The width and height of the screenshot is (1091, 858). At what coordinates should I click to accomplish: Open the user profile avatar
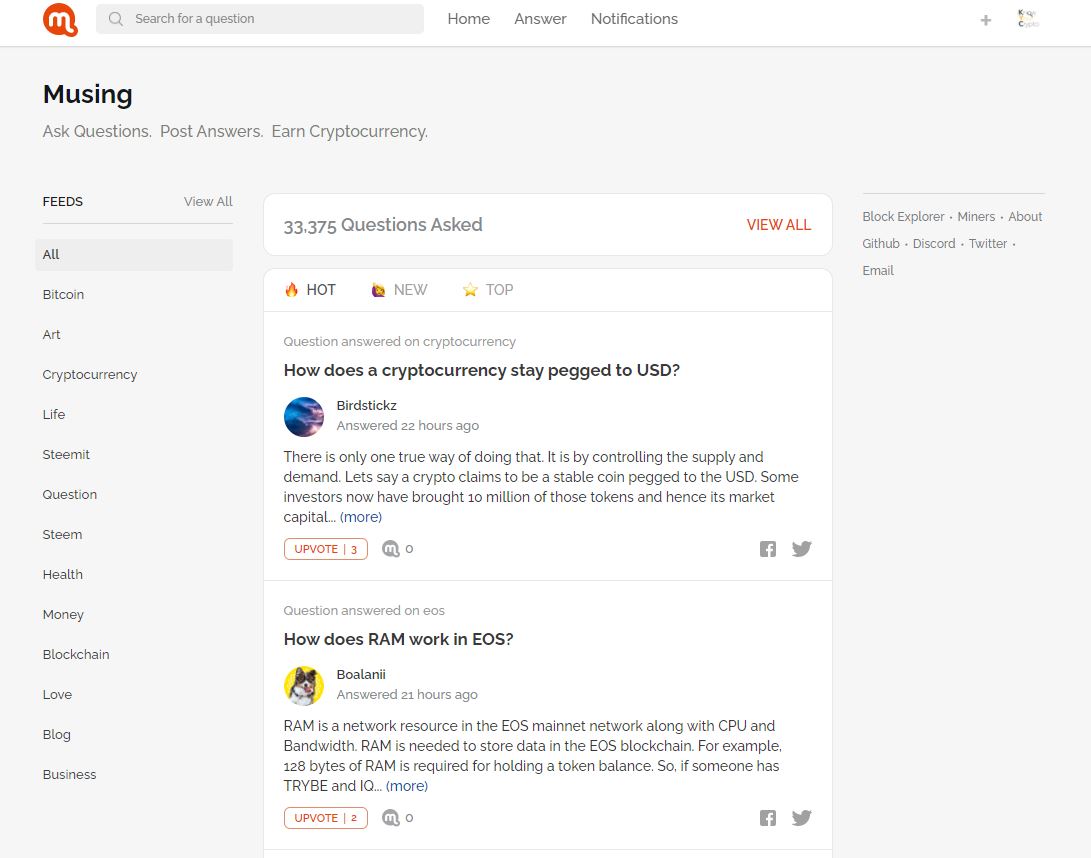(1028, 19)
